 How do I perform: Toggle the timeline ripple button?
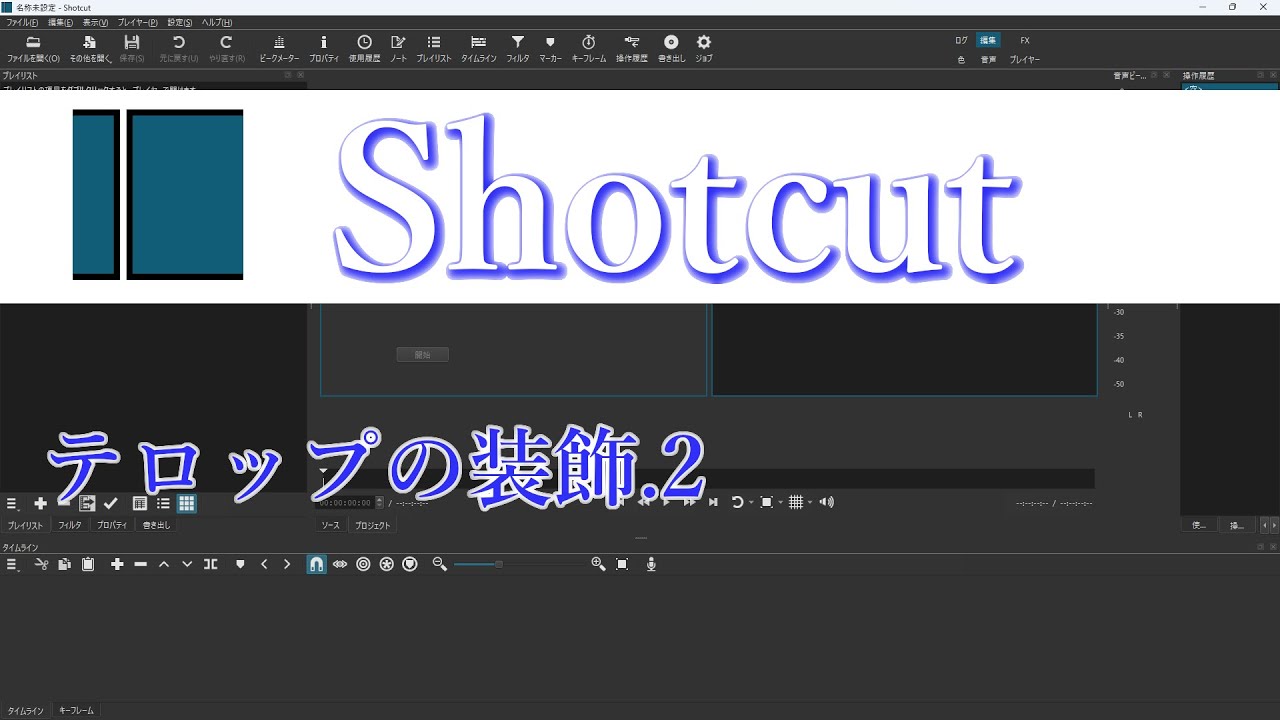click(363, 564)
